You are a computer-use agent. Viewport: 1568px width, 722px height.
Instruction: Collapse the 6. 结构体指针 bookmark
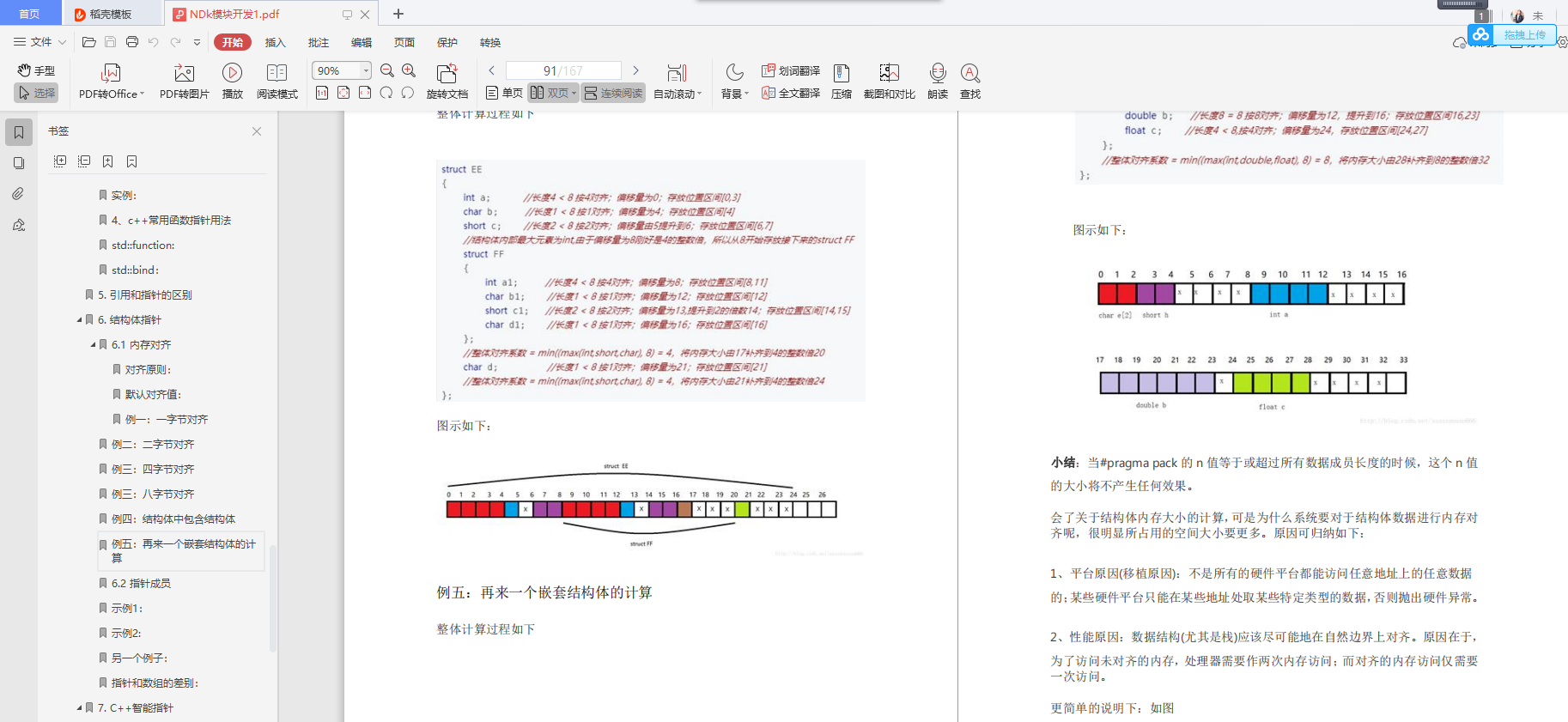79,320
